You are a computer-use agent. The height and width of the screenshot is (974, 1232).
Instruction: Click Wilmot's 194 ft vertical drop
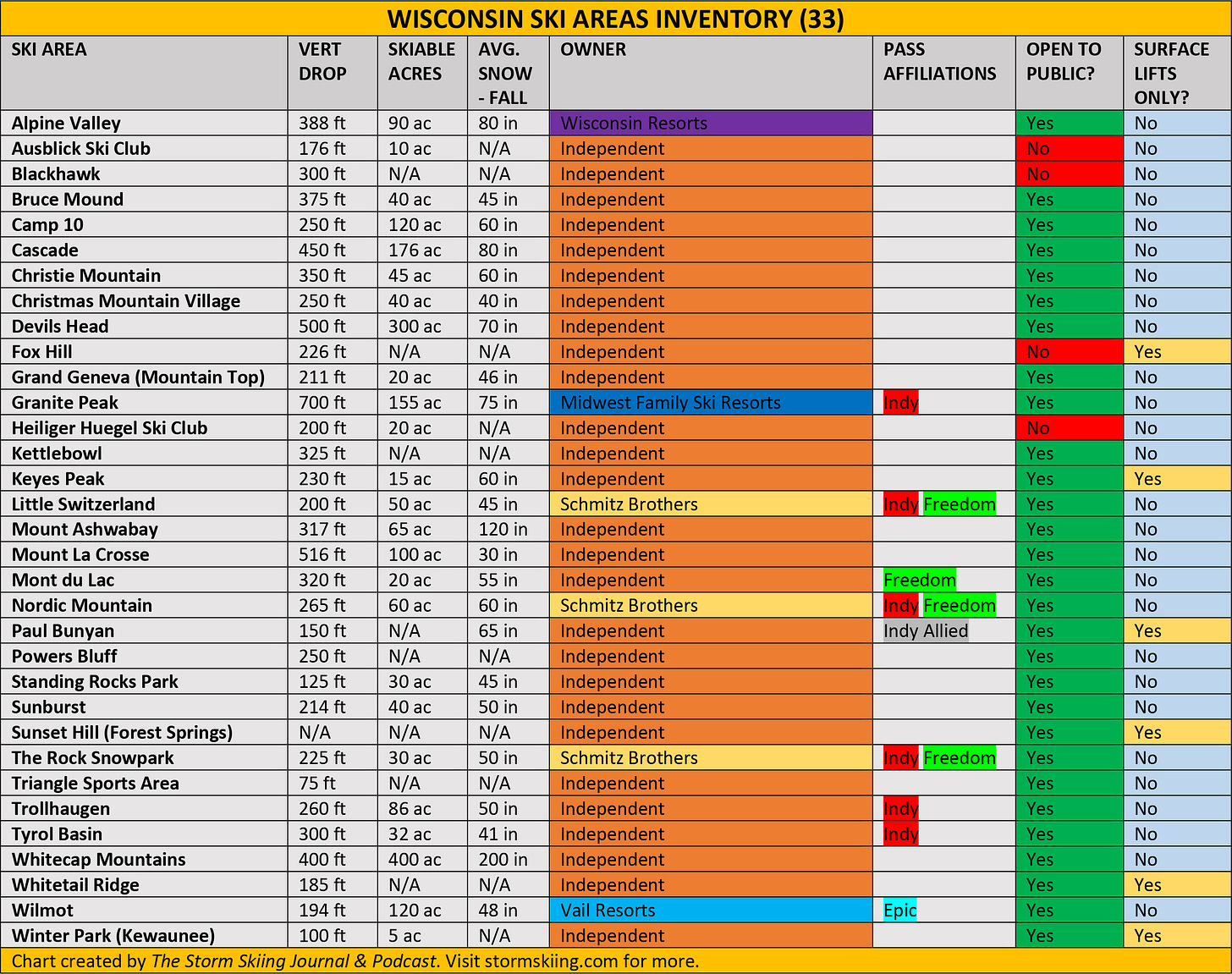[322, 910]
